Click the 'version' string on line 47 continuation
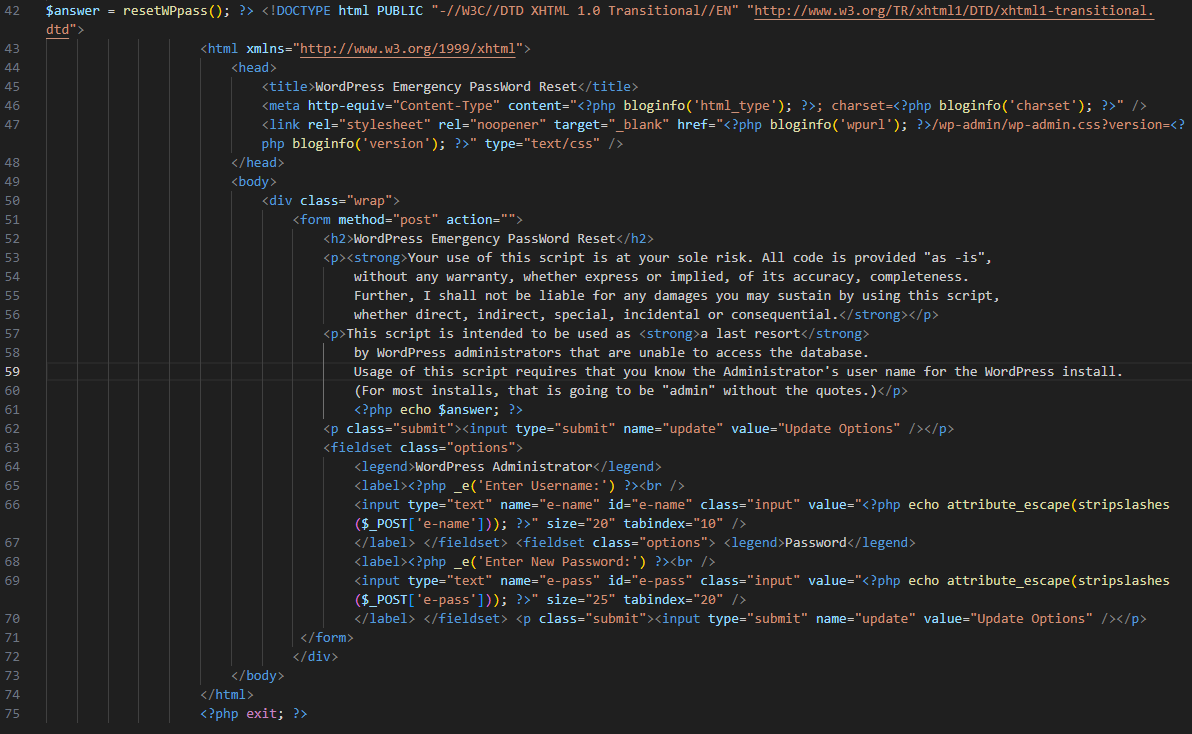 tap(395, 144)
